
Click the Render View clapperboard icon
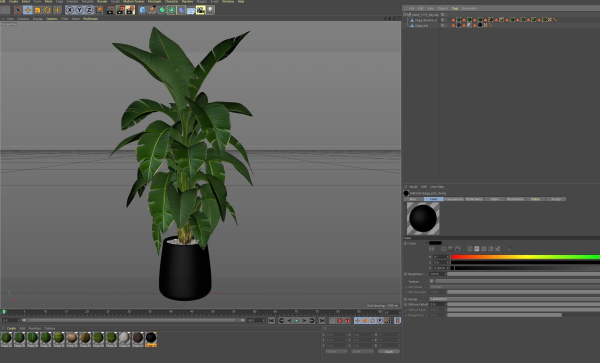pos(110,10)
